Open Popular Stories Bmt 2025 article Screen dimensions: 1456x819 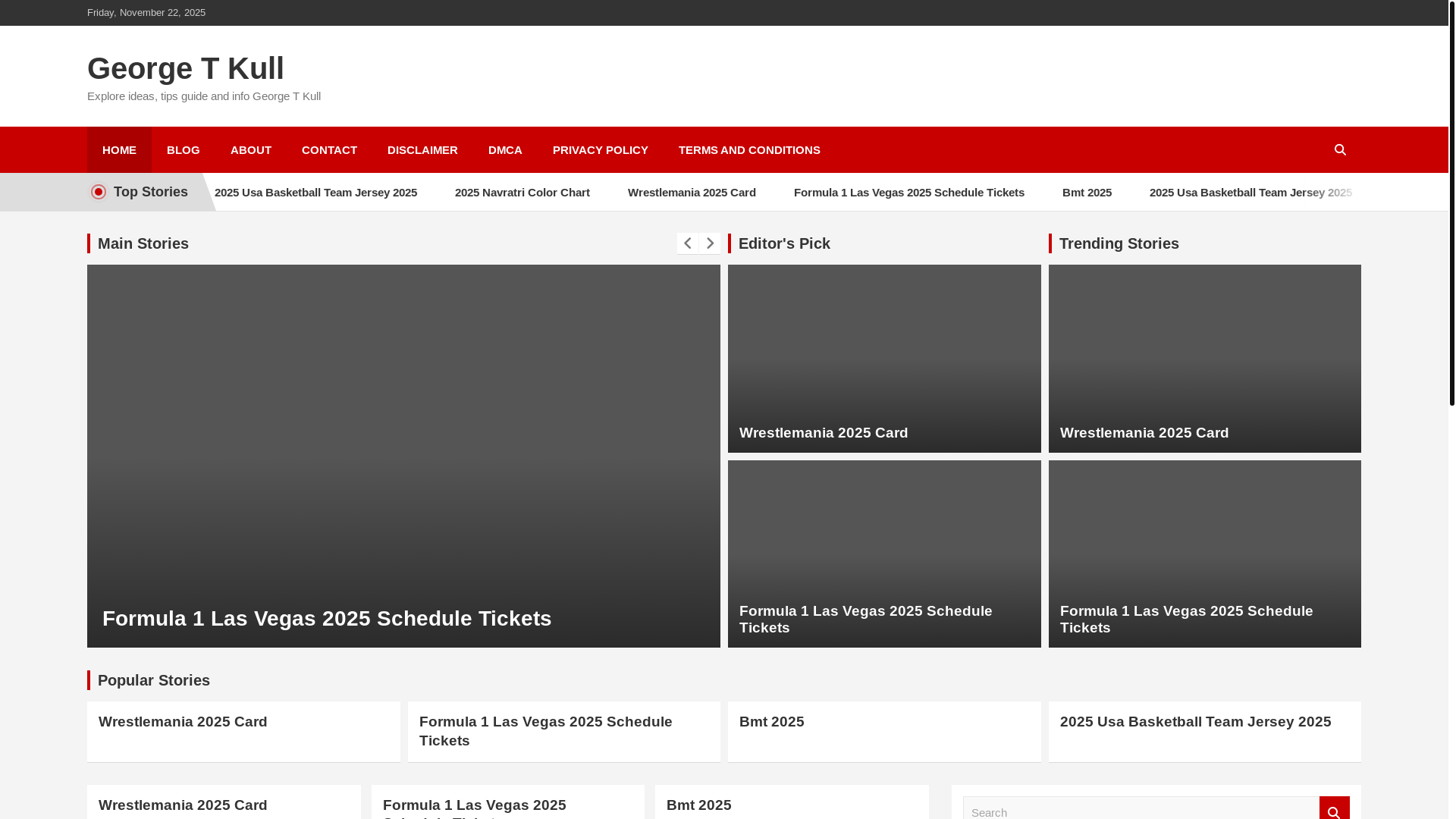(x=772, y=722)
